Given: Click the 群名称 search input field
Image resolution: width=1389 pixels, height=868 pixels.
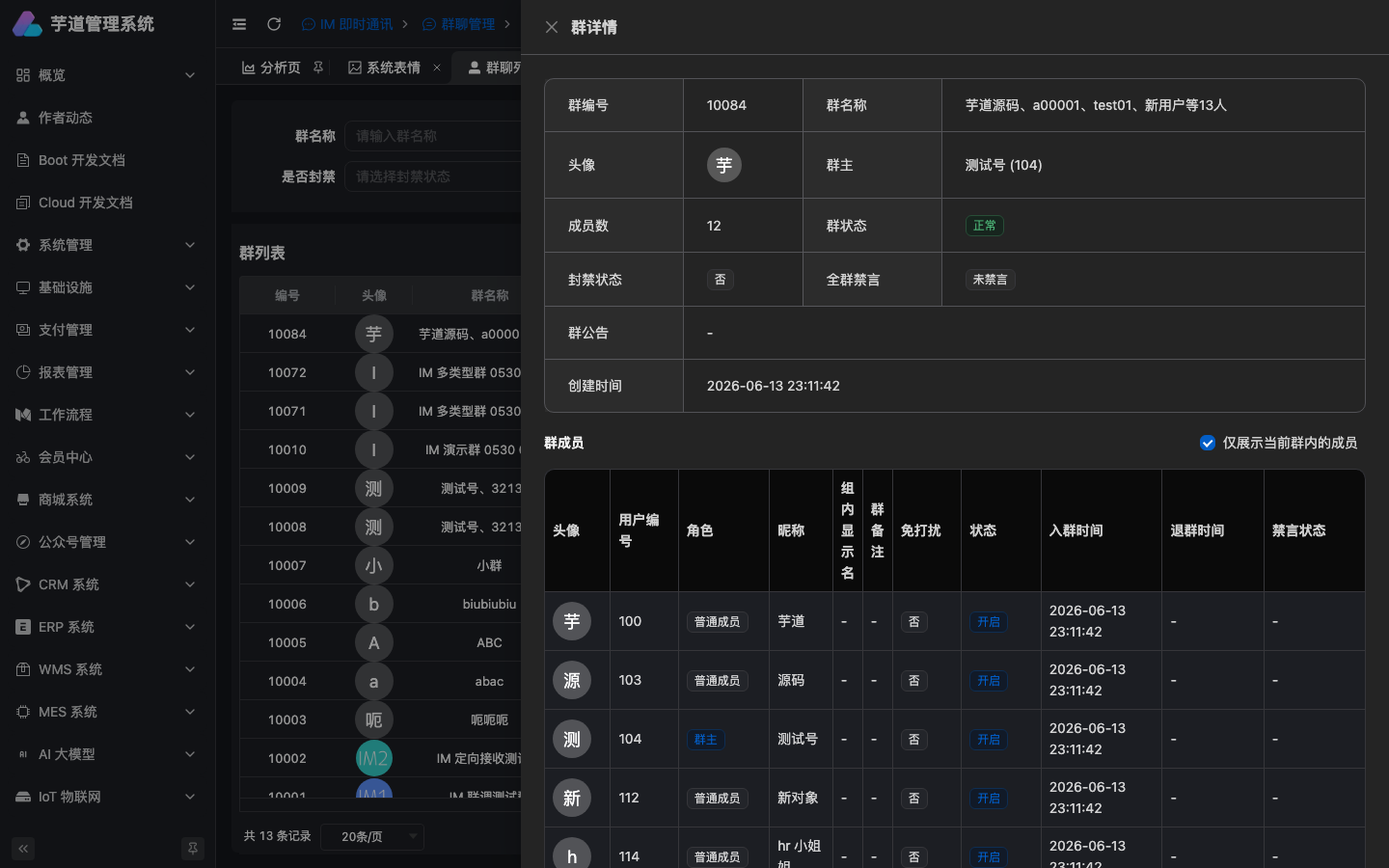Looking at the screenshot, I should [x=433, y=136].
